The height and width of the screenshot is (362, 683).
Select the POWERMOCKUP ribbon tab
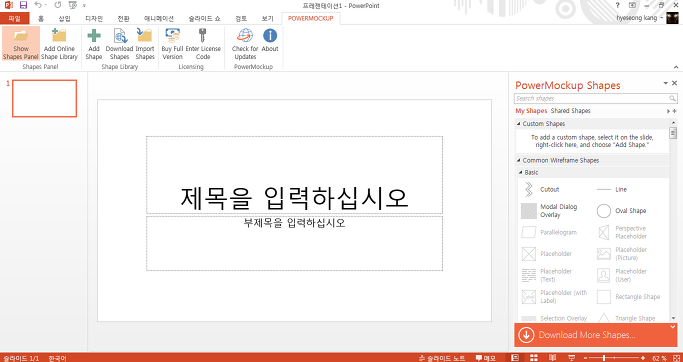click(x=311, y=18)
